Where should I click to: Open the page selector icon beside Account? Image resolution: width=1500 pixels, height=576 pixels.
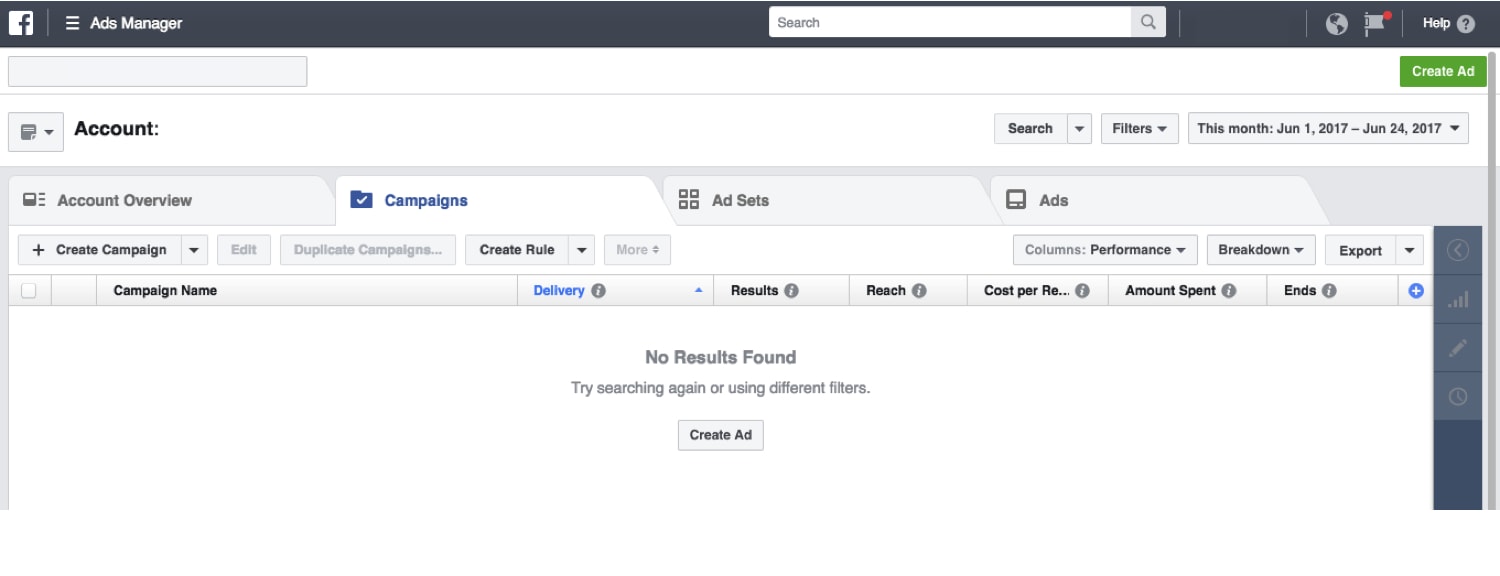pos(35,131)
